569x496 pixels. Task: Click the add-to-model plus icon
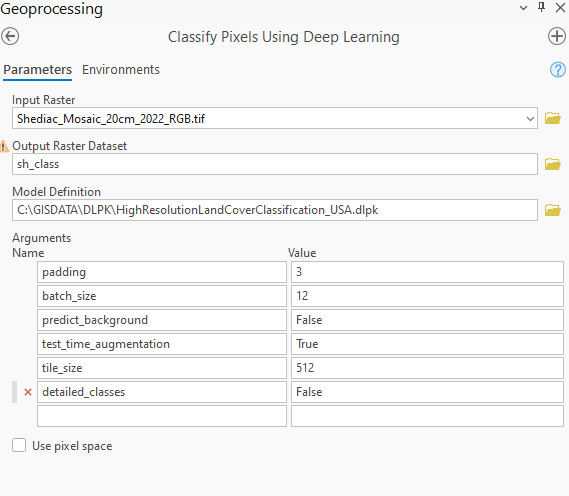pyautogui.click(x=557, y=36)
